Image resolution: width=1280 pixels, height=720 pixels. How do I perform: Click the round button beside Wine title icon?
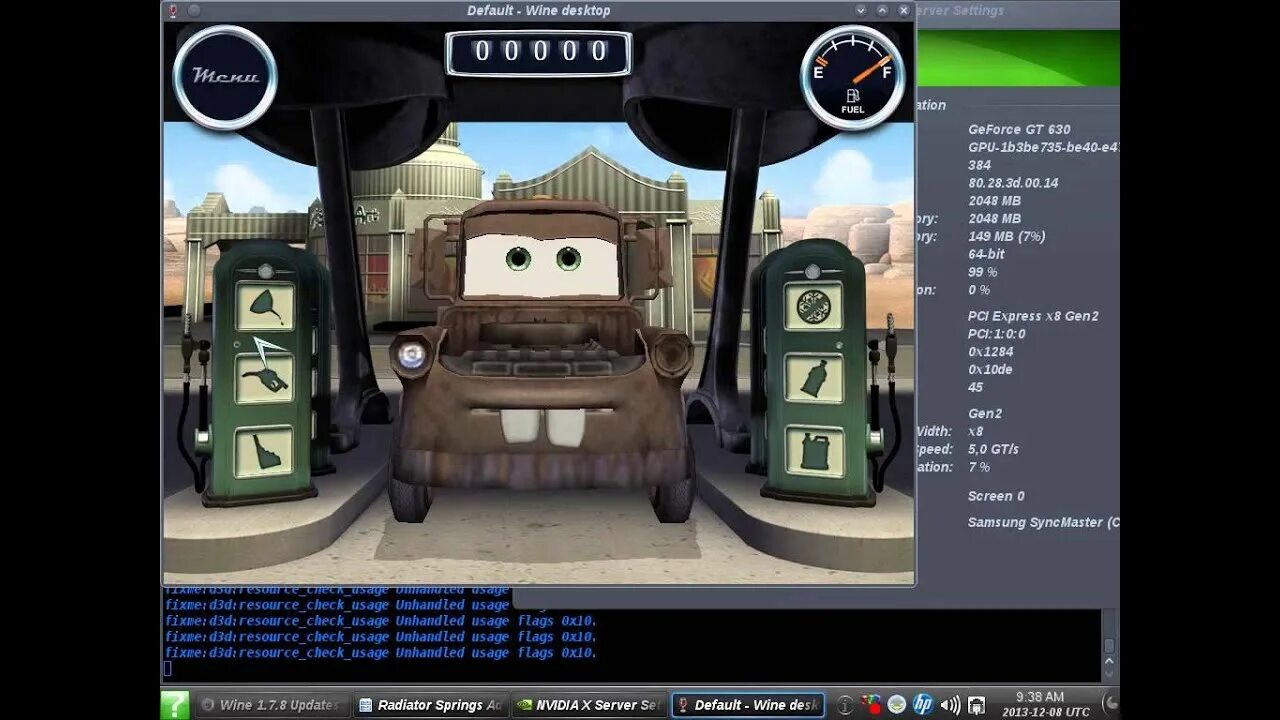pyautogui.click(x=193, y=10)
